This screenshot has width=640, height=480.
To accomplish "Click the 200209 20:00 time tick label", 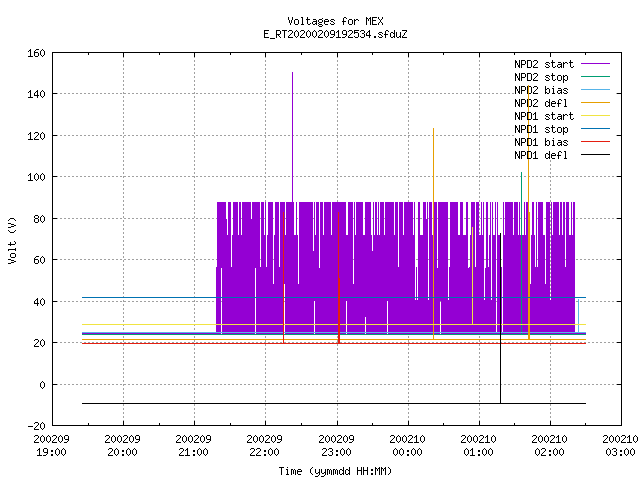I will point(122,446).
